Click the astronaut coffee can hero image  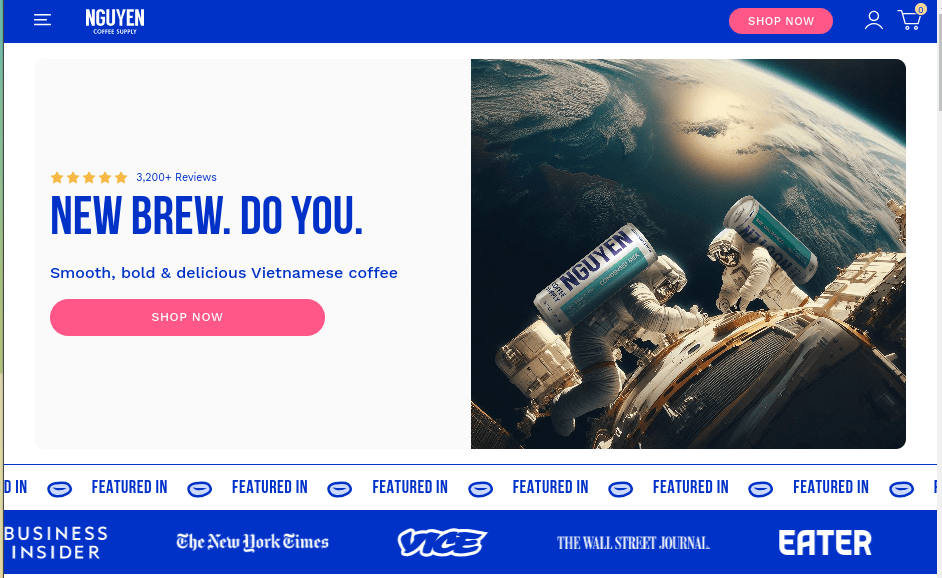point(688,254)
